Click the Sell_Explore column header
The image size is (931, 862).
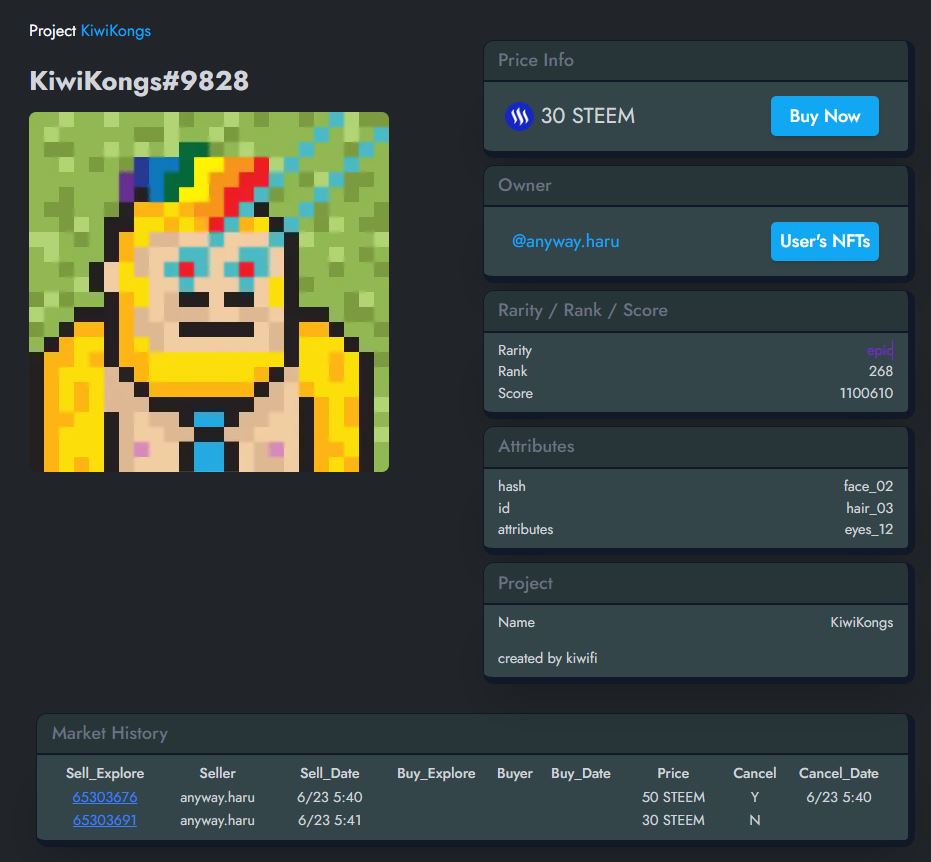click(x=104, y=773)
